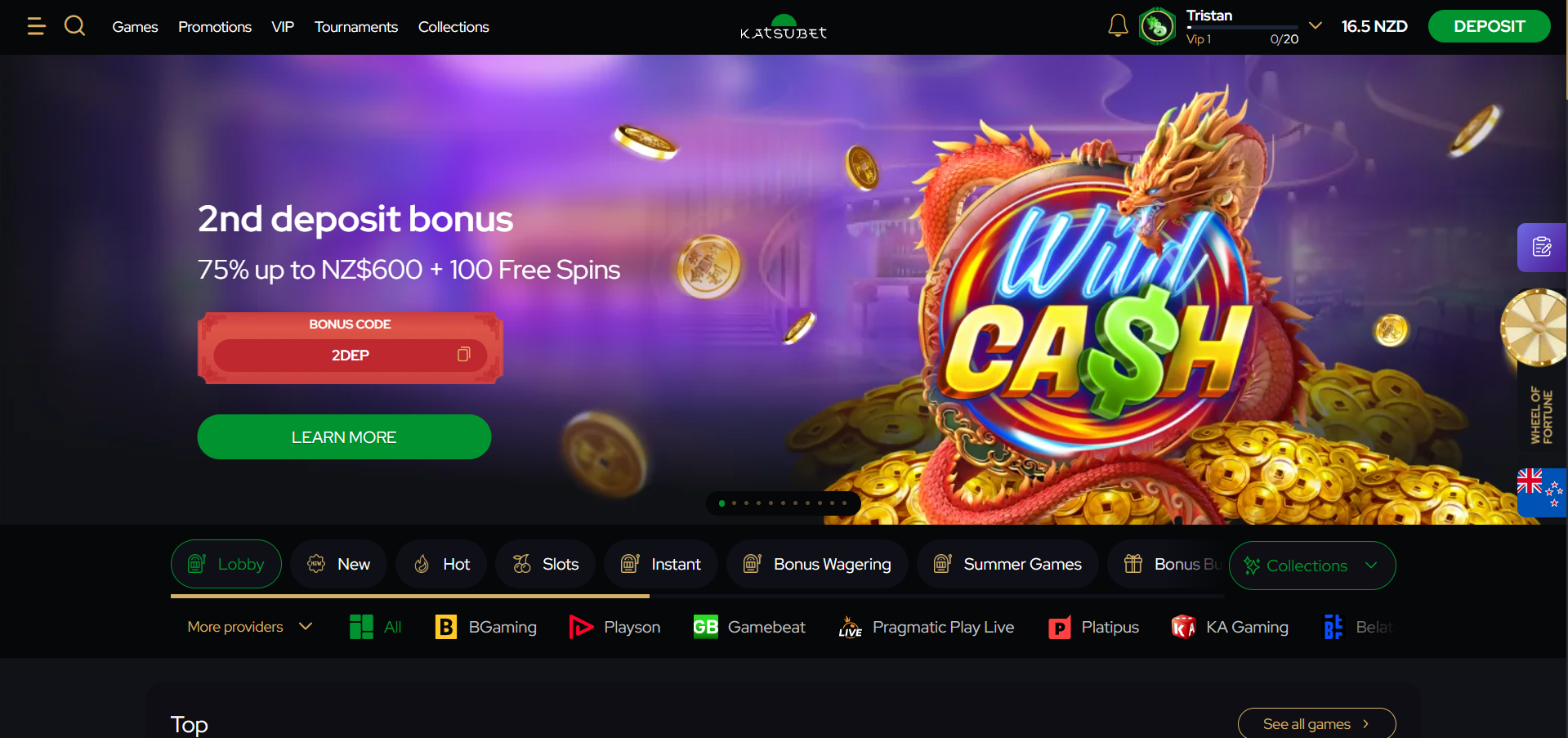Image resolution: width=1568 pixels, height=738 pixels.
Task: Click the search magnifier icon
Action: (74, 26)
